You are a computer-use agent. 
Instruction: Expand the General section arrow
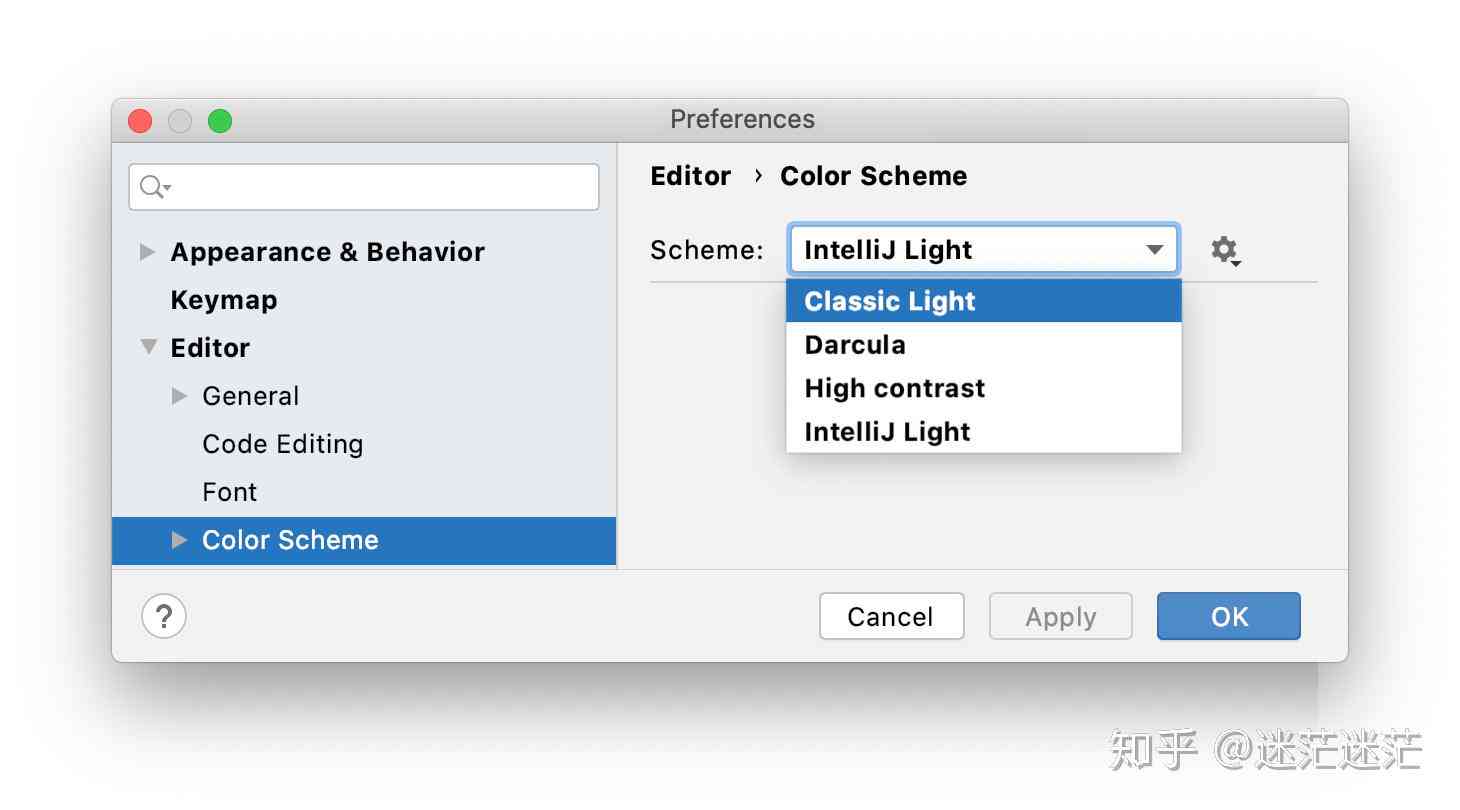180,396
